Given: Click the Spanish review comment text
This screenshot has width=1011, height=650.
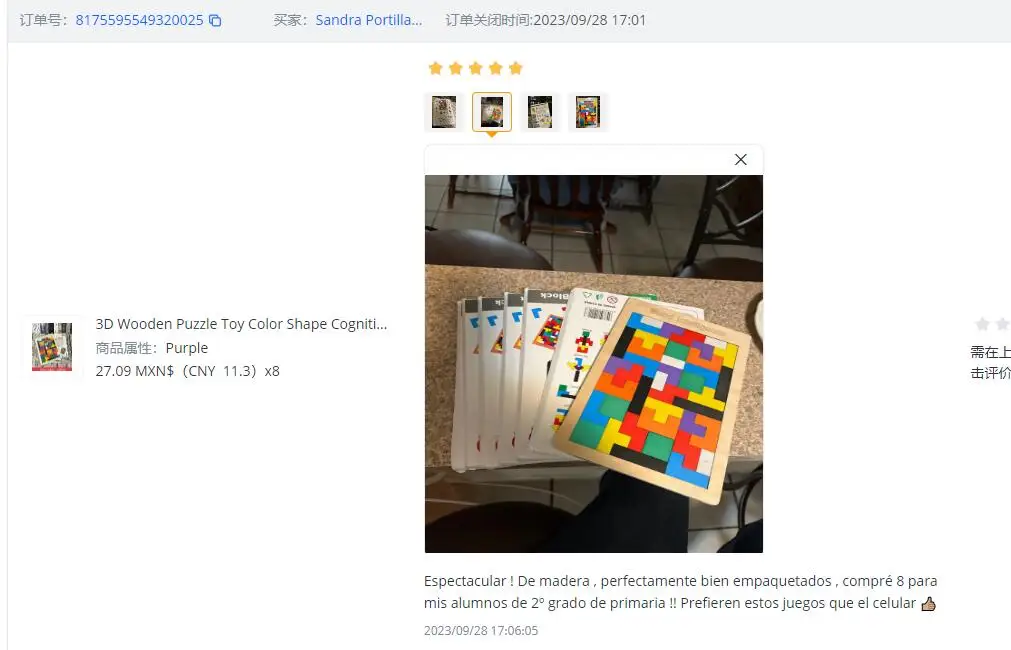Looking at the screenshot, I should click(680, 592).
